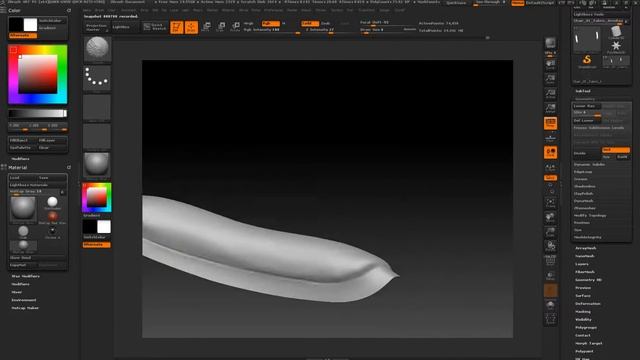Image resolution: width=640 pixels, height=360 pixels.
Task: Click Lower Res button
Action: click(587, 106)
